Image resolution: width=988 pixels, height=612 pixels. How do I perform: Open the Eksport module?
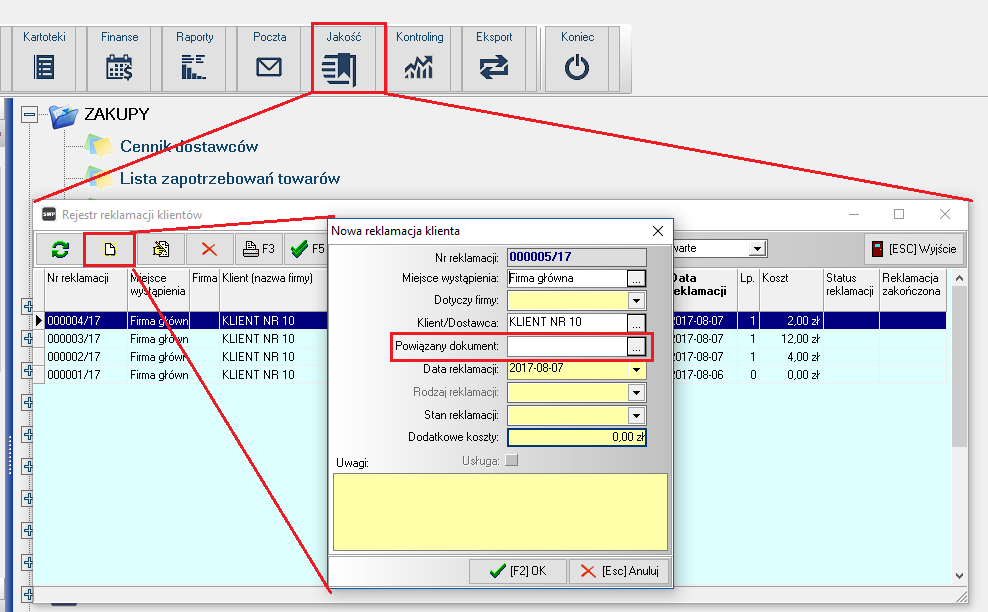tap(494, 67)
